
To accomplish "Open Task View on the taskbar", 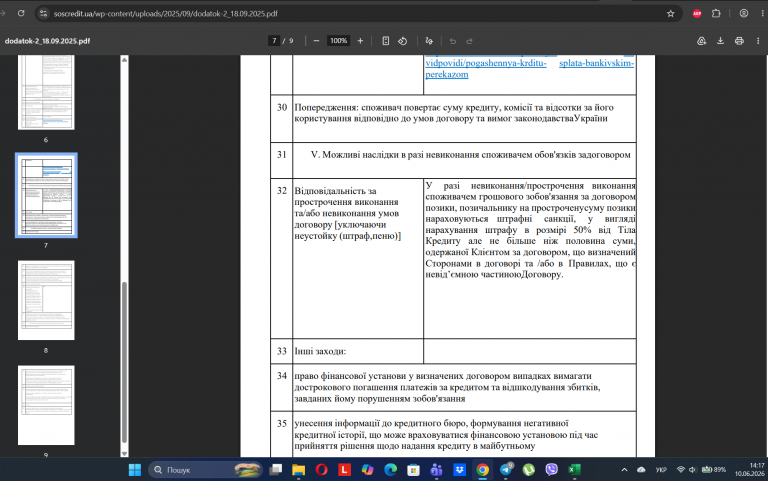I will (x=276, y=470).
